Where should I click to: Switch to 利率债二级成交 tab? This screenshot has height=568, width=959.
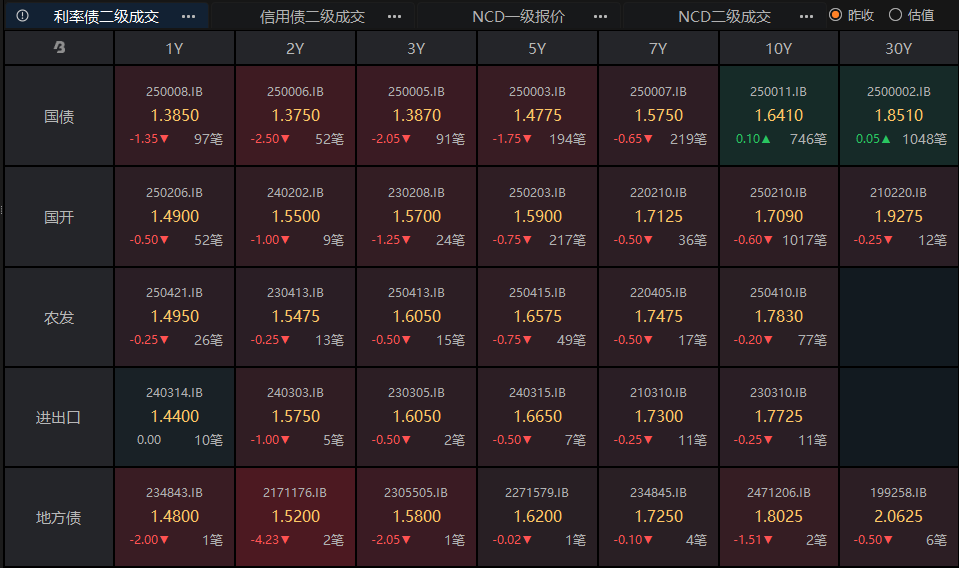tap(106, 17)
